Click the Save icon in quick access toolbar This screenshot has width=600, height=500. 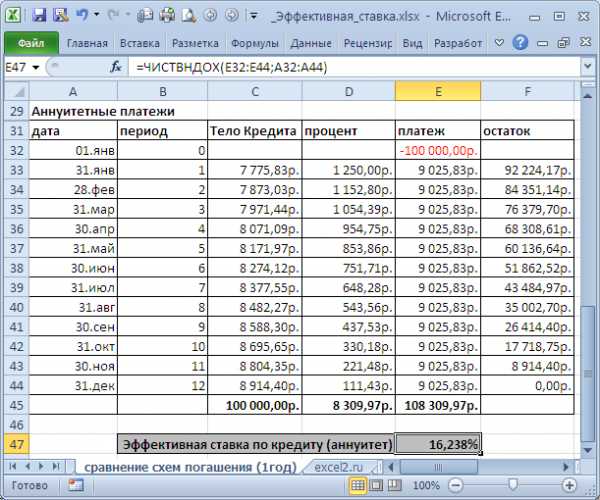pyautogui.click(x=39, y=15)
